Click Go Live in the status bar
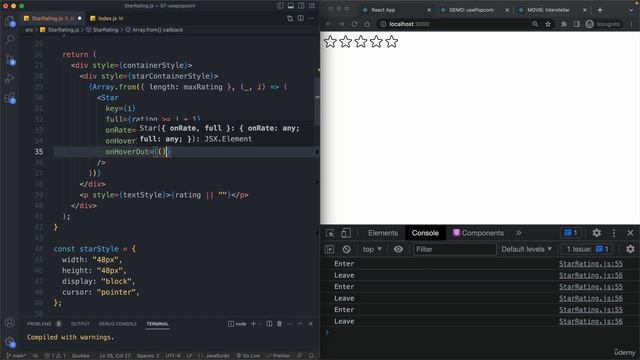The width and height of the screenshot is (640, 360). click(248, 356)
